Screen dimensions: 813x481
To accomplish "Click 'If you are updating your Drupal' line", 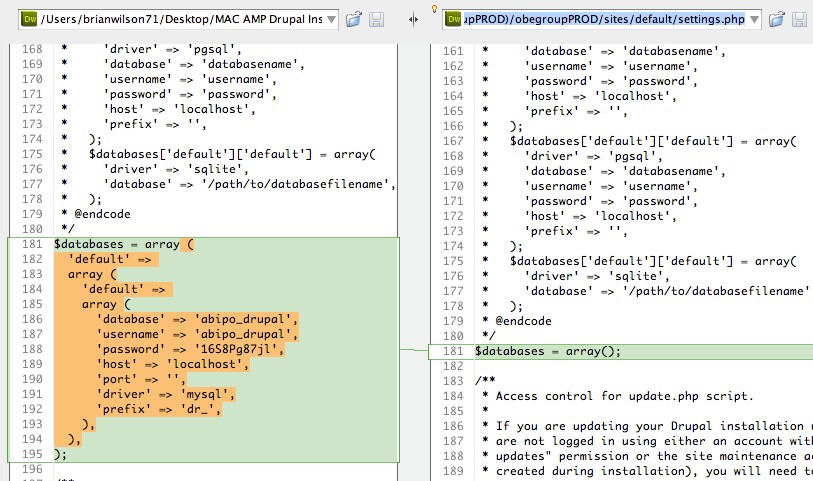I will click(x=653, y=427).
